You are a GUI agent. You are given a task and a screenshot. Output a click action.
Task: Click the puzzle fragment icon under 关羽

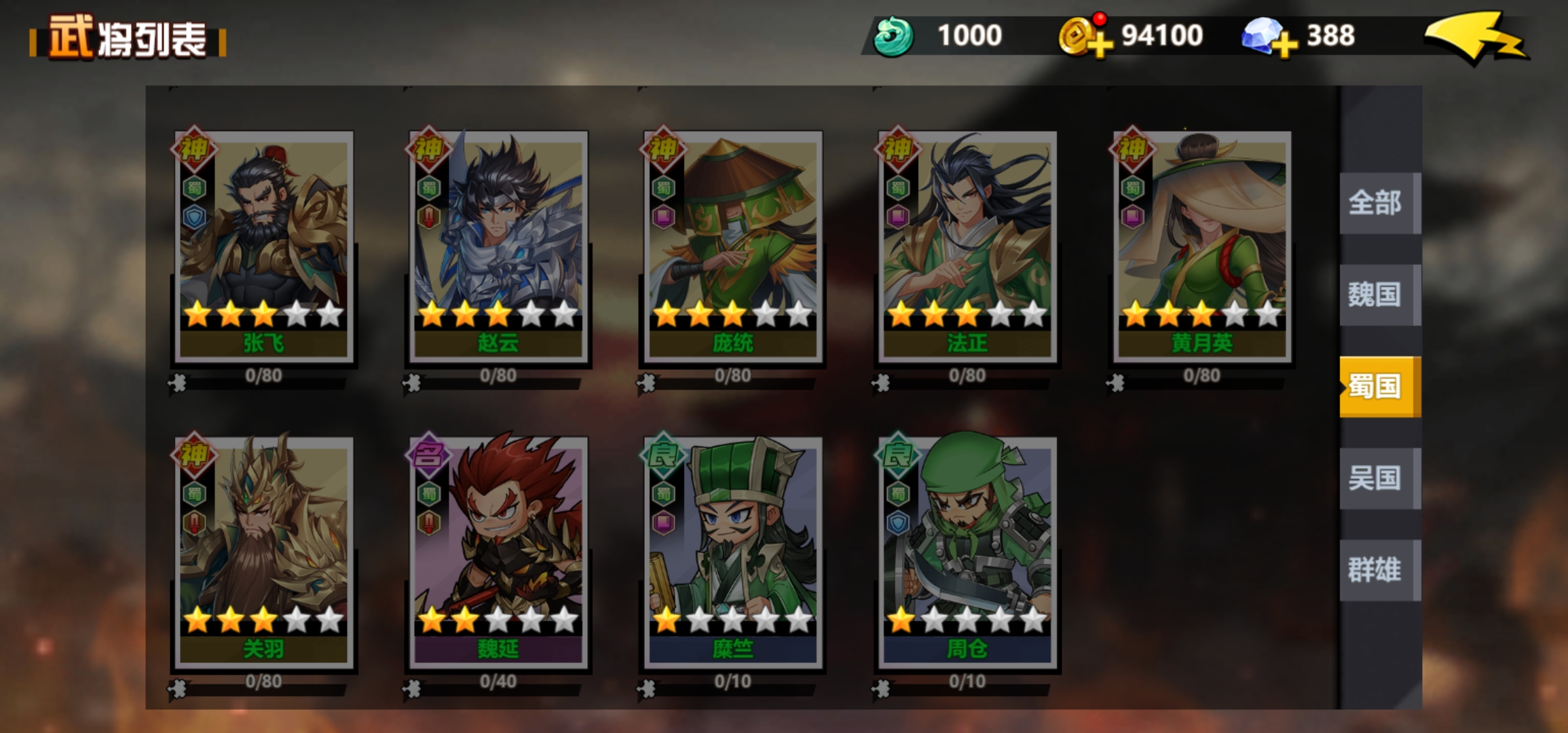point(178,688)
